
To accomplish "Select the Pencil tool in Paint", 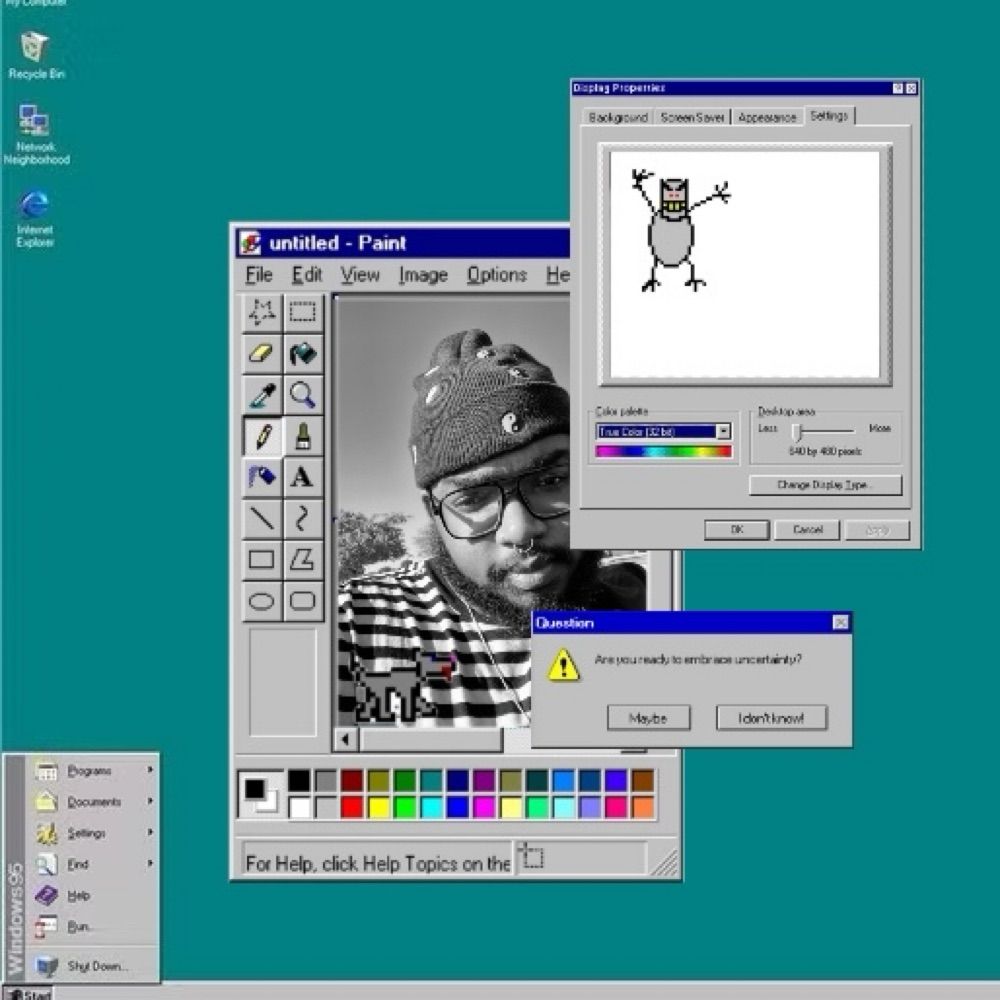I will [261, 436].
